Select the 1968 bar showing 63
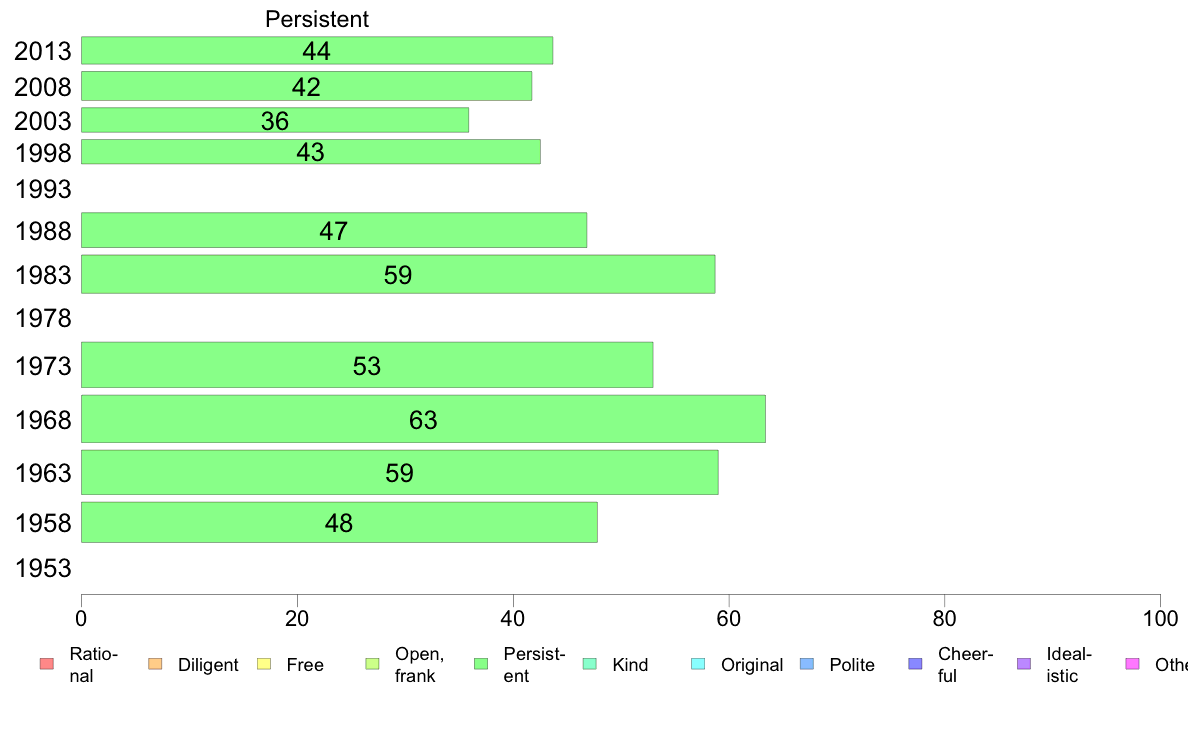 [x=423, y=419]
